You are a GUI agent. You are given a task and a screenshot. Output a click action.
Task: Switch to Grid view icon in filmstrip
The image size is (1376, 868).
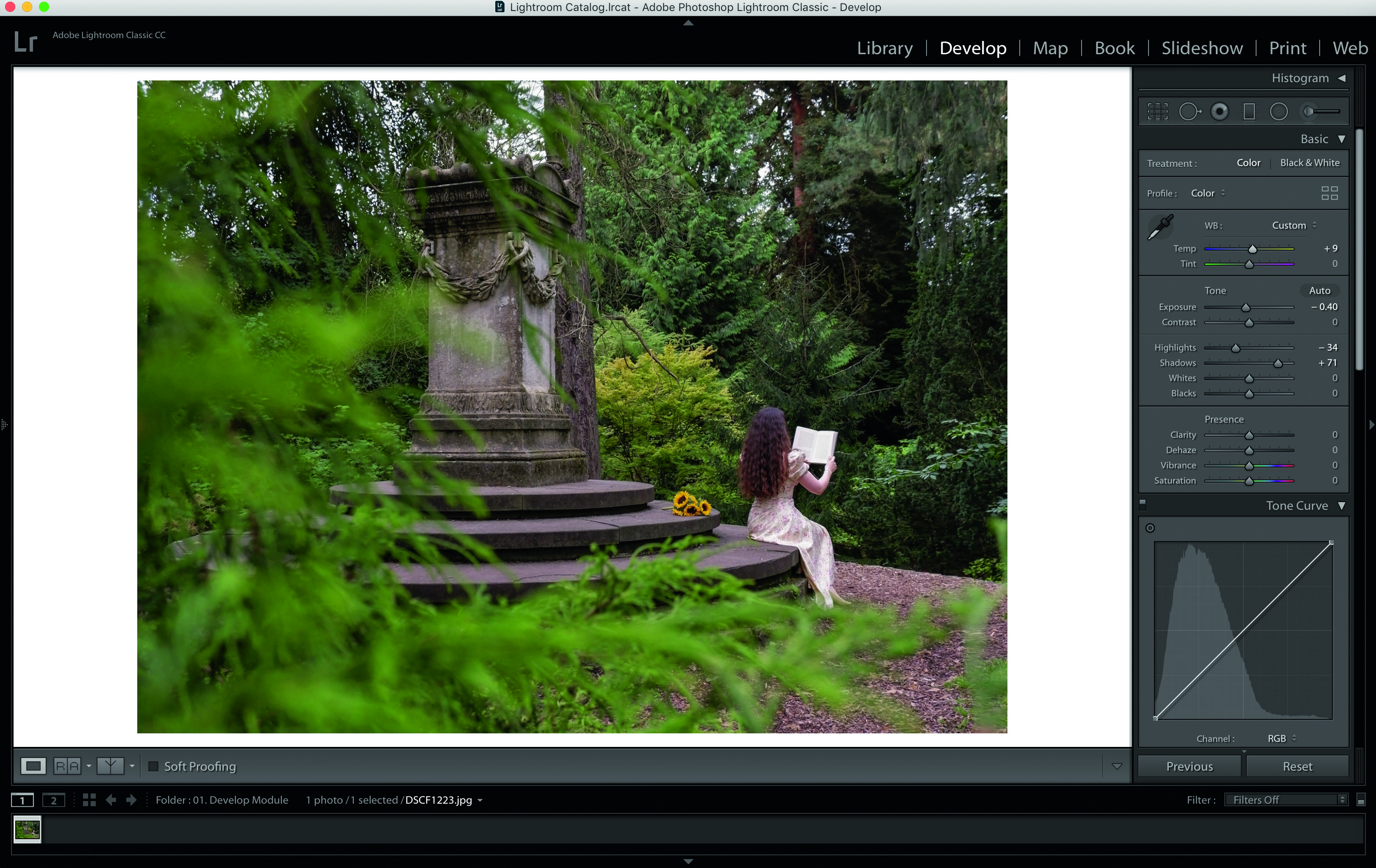click(89, 800)
